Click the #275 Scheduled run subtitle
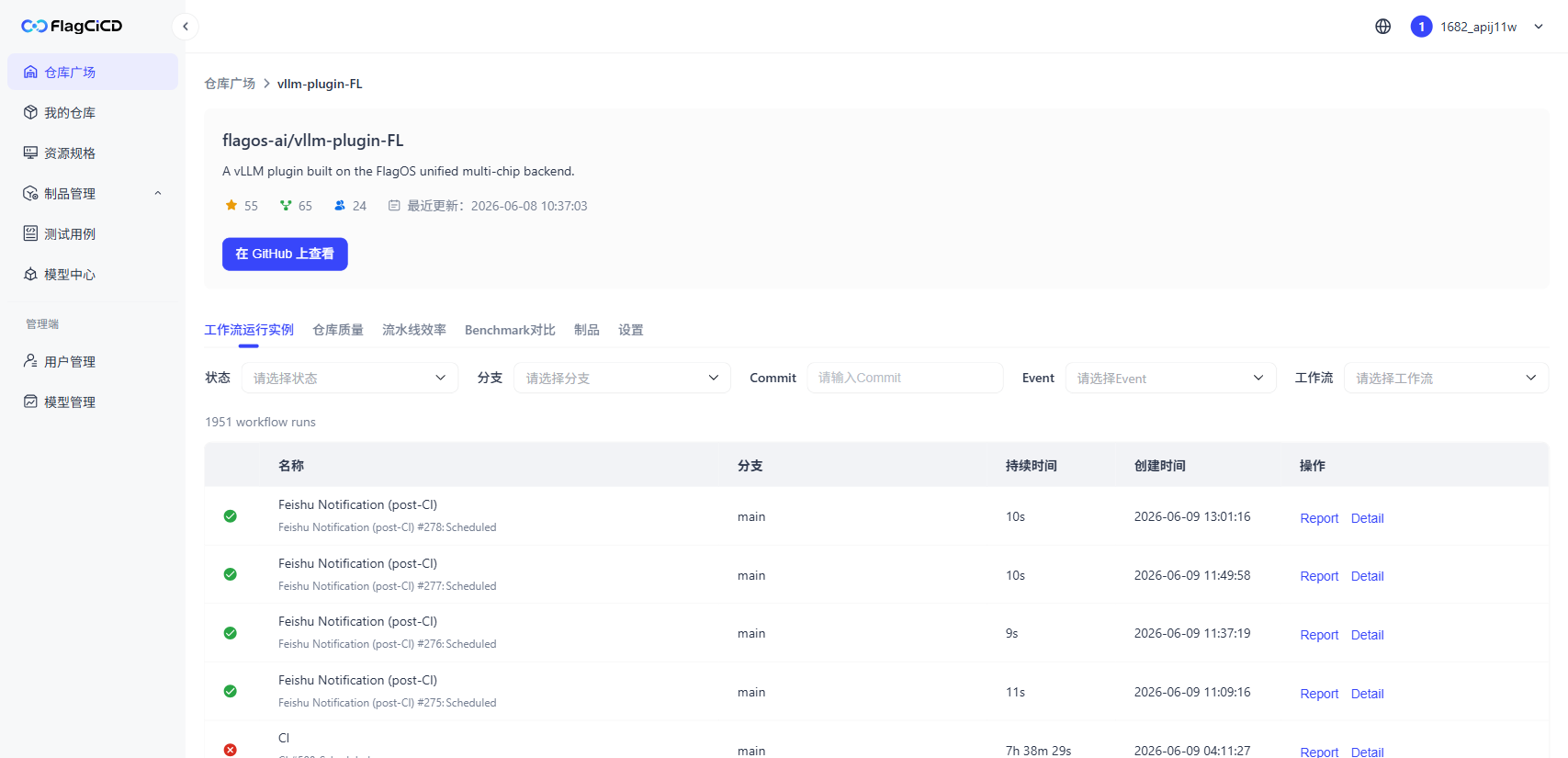The width and height of the screenshot is (1568, 758). click(x=387, y=703)
